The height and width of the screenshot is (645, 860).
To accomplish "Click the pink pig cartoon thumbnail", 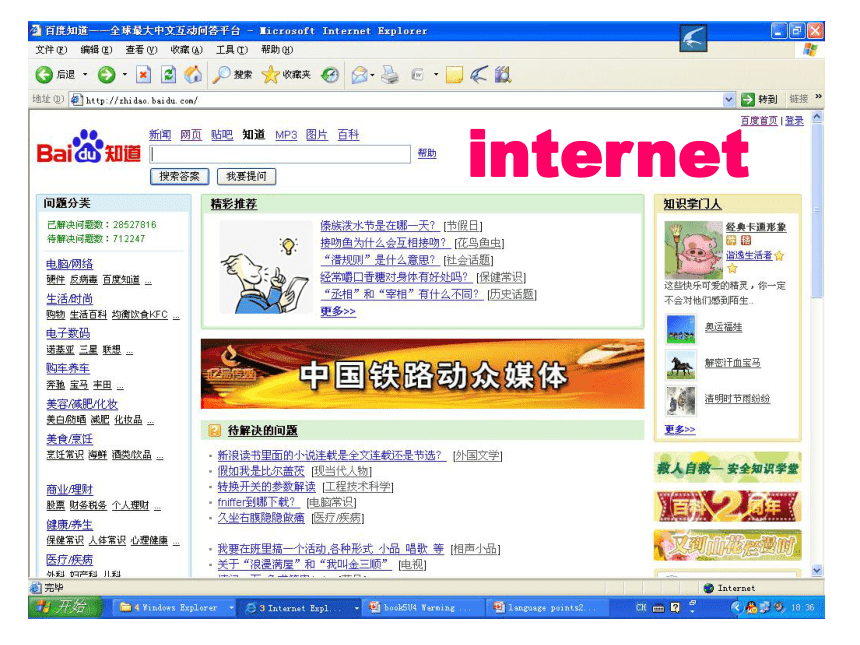I will click(x=693, y=250).
